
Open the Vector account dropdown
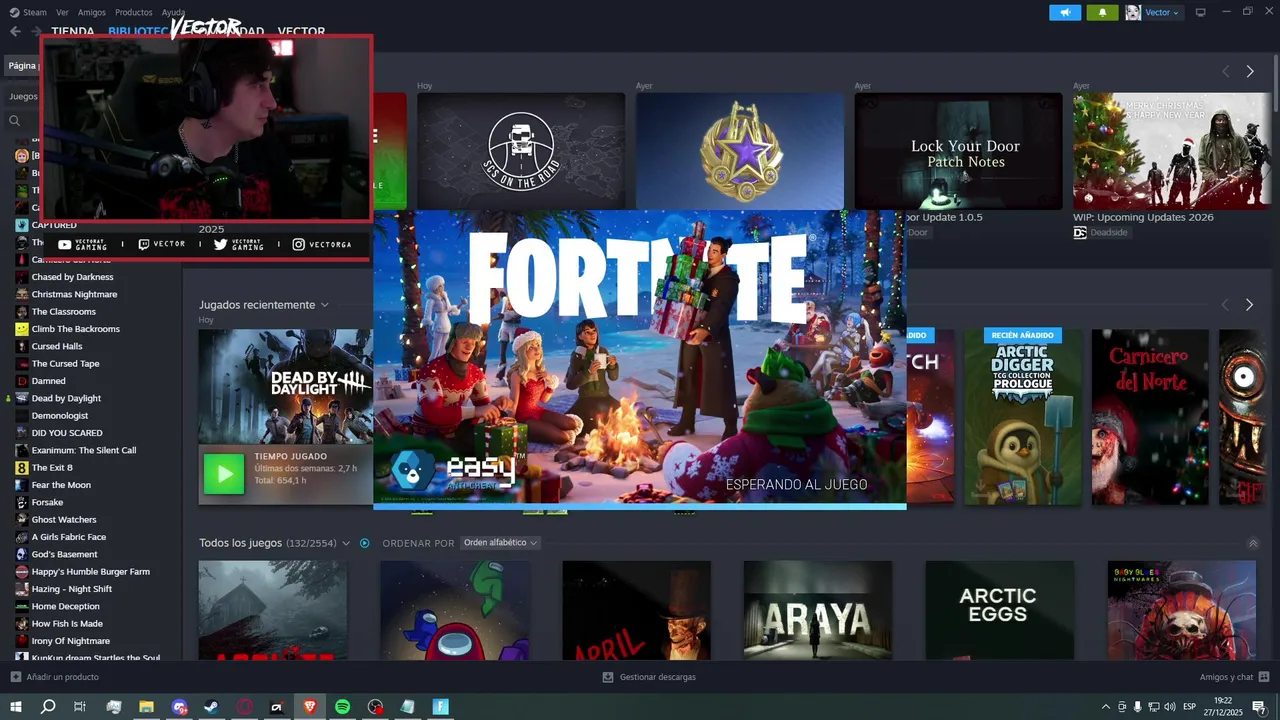pyautogui.click(x=1153, y=12)
